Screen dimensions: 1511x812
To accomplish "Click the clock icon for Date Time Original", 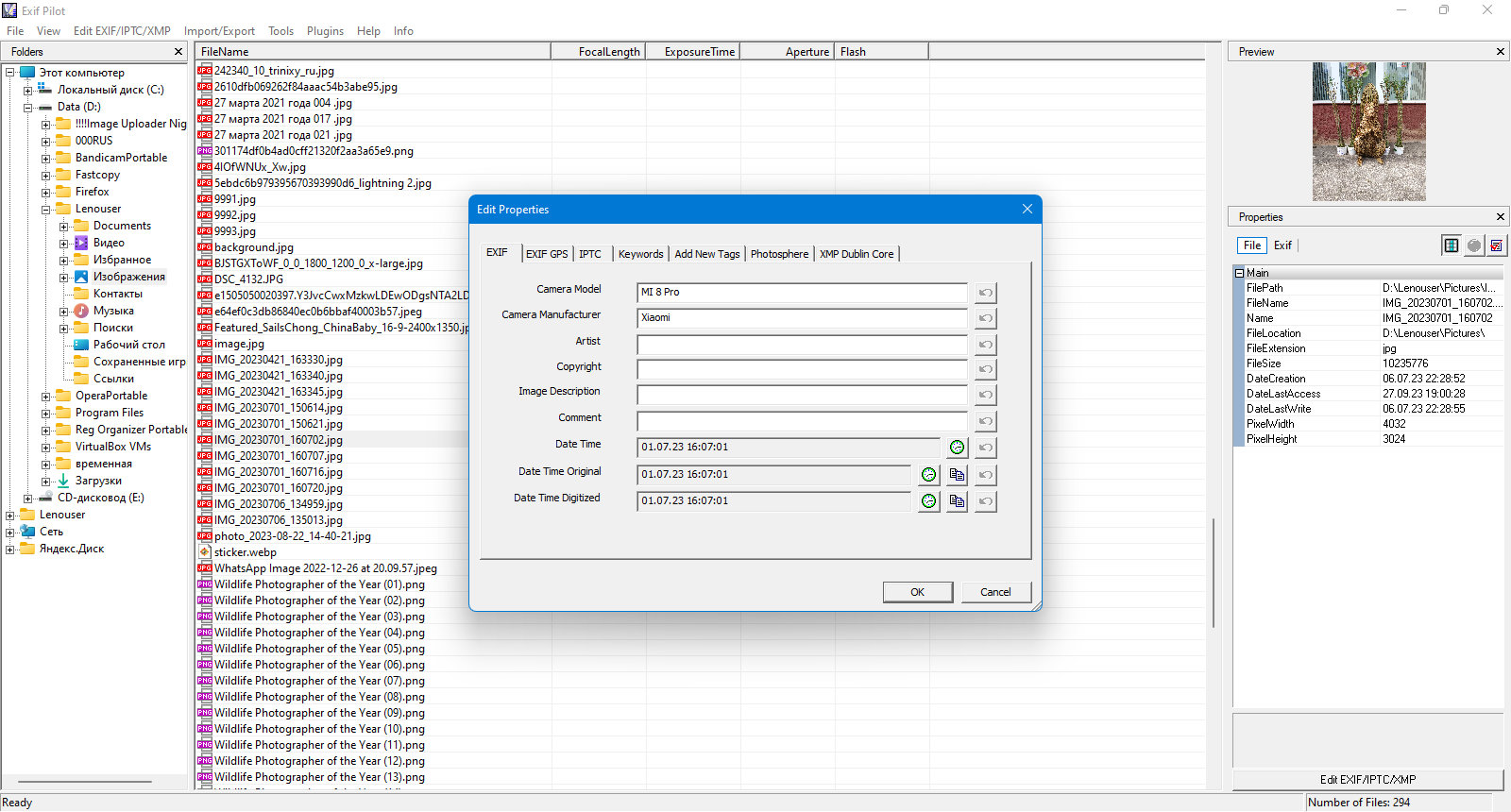I will click(x=928, y=475).
